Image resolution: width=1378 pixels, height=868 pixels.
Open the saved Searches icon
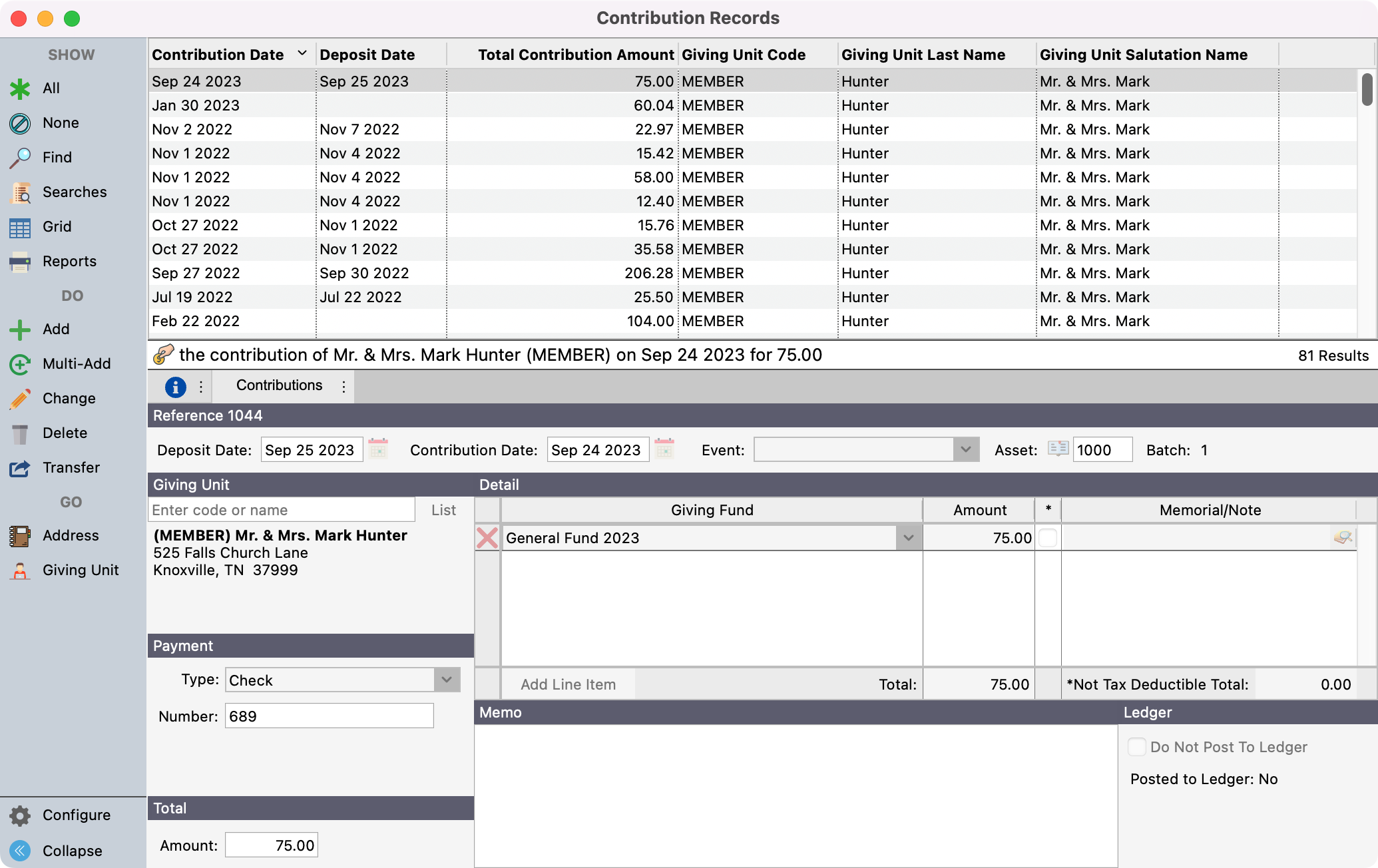click(x=20, y=192)
